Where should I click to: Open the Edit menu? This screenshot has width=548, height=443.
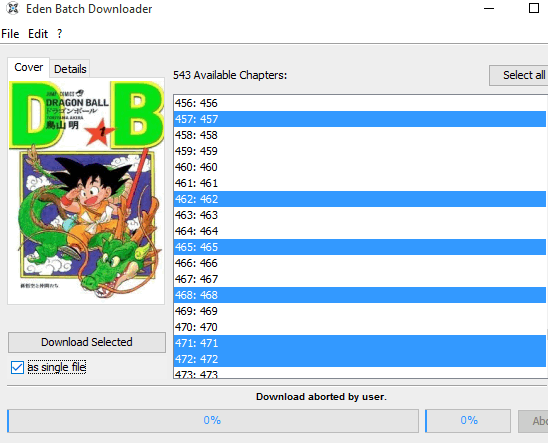(x=38, y=34)
